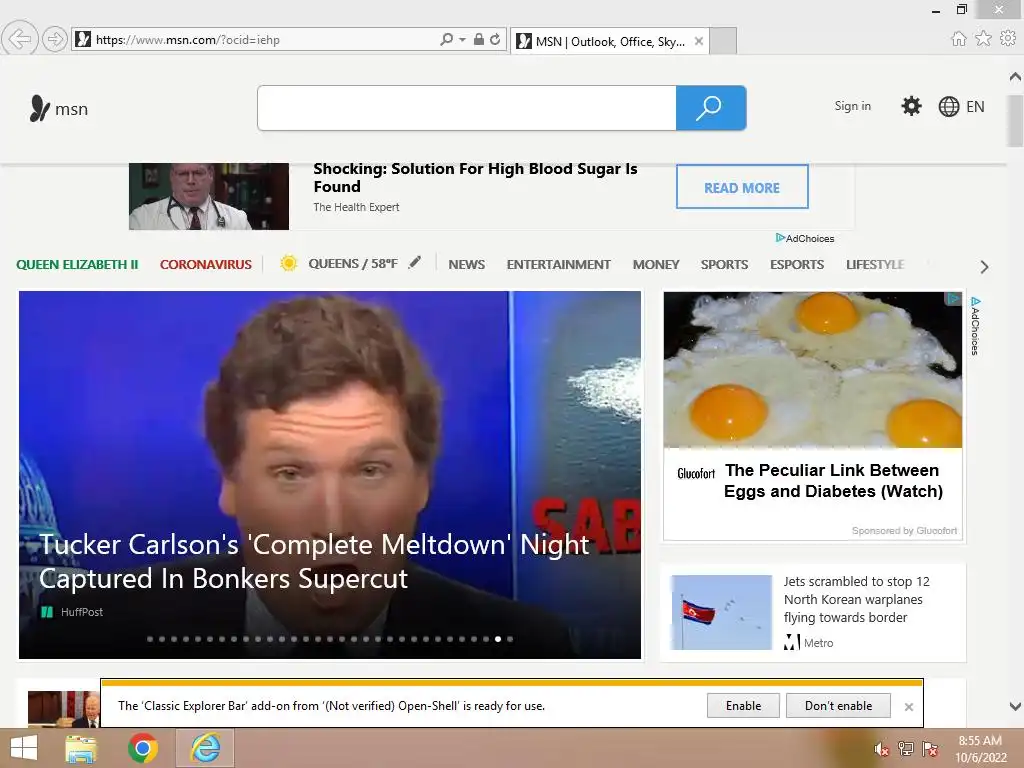The image size is (1024, 768).
Task: Open the doctor ad thumbnail
Action: click(208, 196)
